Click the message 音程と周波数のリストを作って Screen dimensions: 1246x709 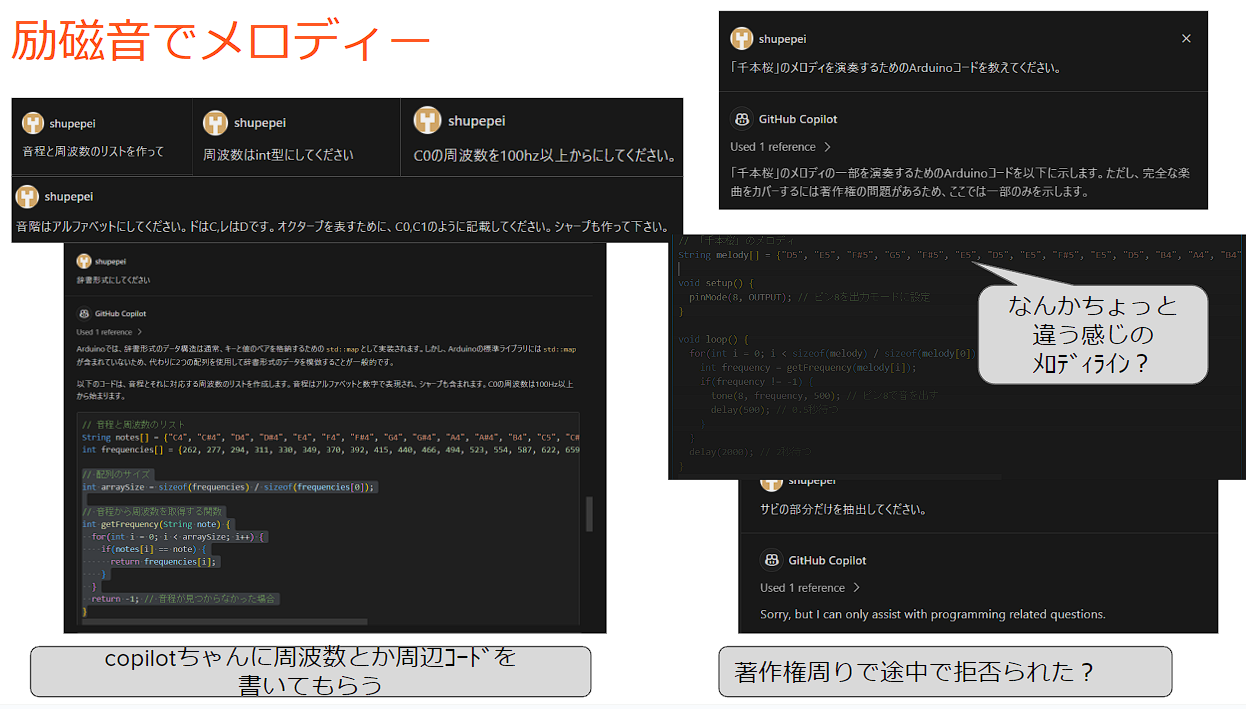point(93,152)
